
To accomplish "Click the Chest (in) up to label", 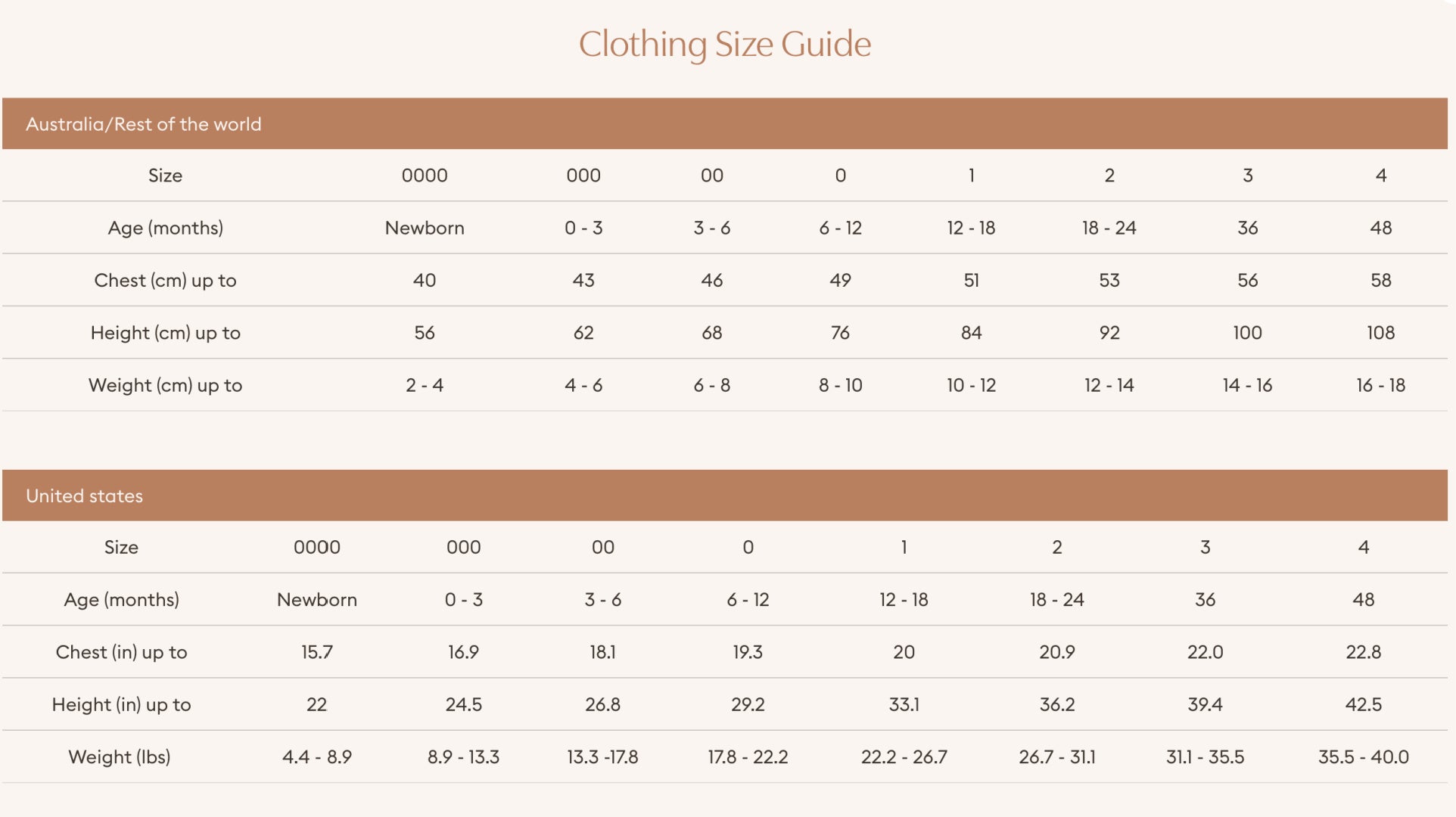I will pyautogui.click(x=121, y=652).
